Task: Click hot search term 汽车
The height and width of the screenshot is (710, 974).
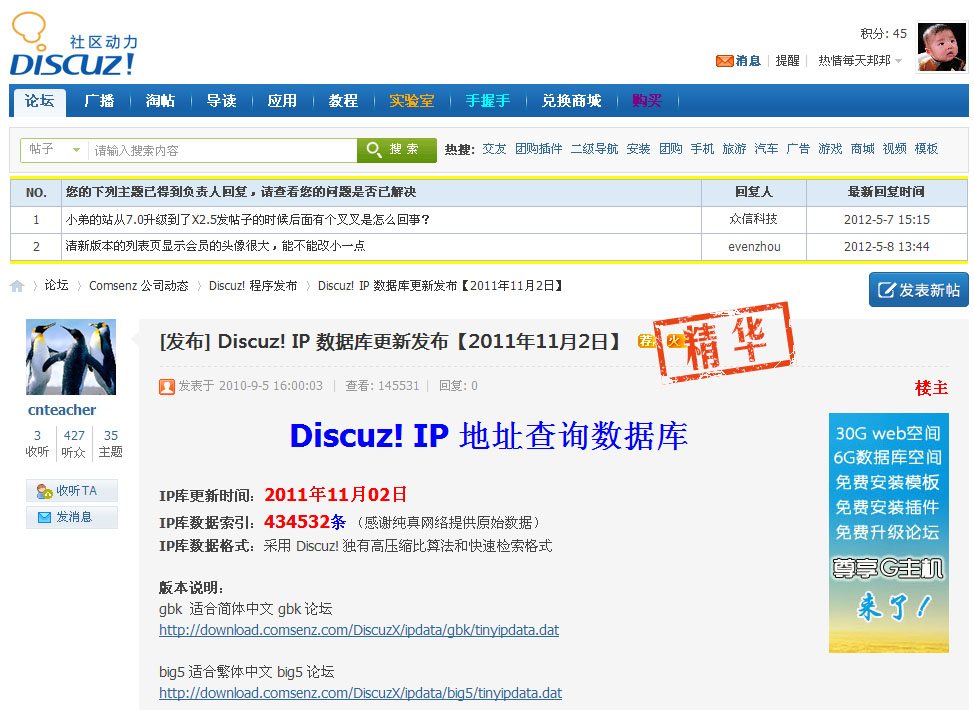Action: [766, 149]
